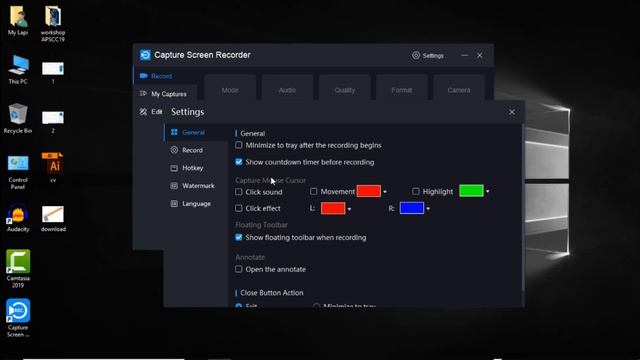Click the Edit tools sidebar icon
Screen dimensions: 640x360
coord(143,111)
